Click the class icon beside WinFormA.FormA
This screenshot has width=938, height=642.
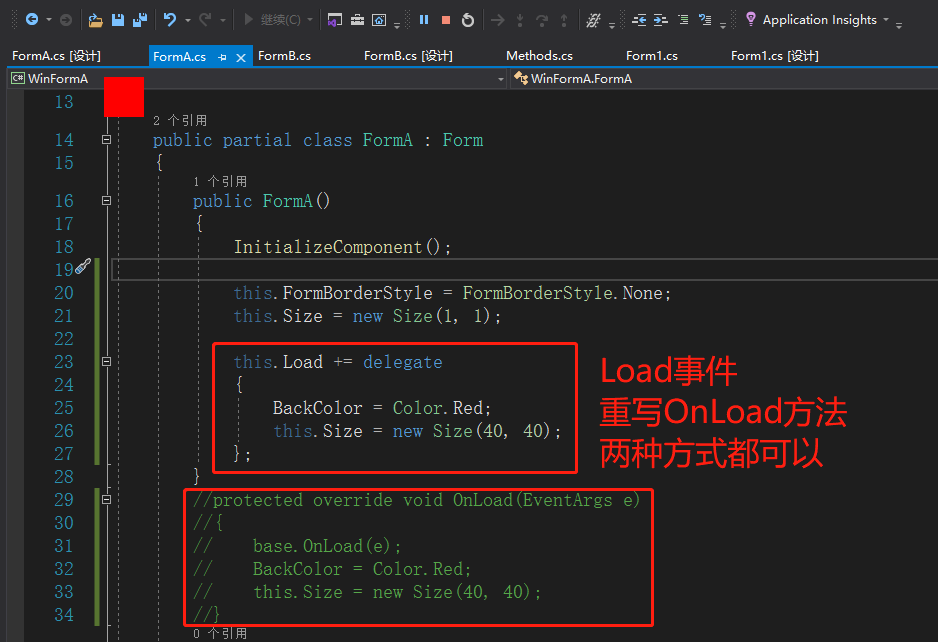[x=521, y=78]
